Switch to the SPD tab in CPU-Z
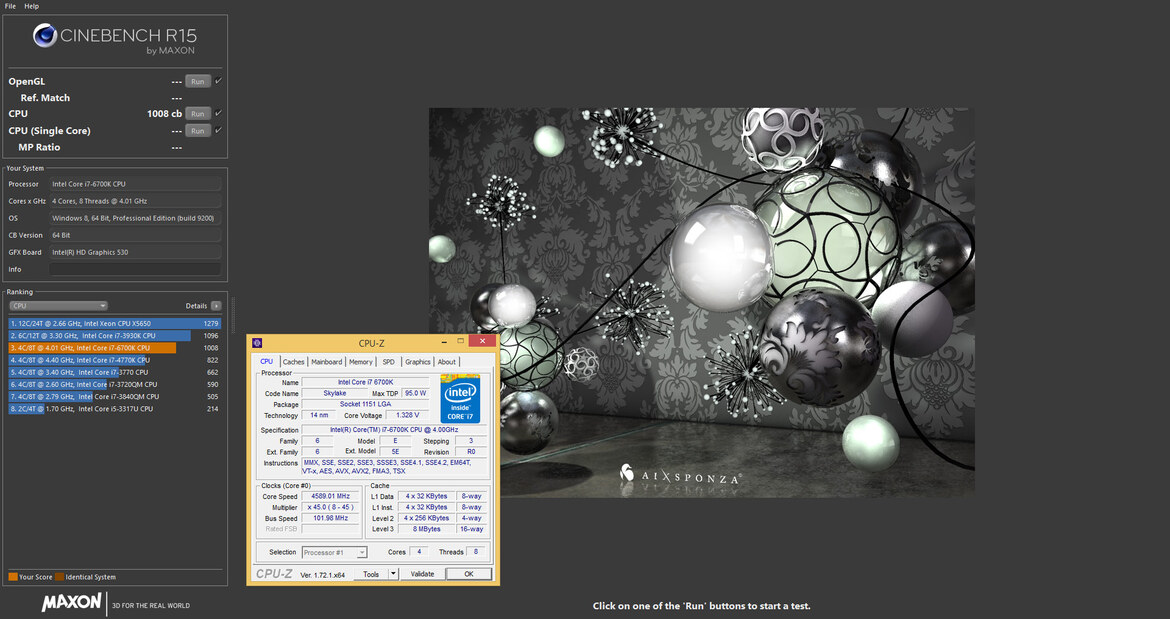This screenshot has width=1170, height=619. tap(389, 362)
